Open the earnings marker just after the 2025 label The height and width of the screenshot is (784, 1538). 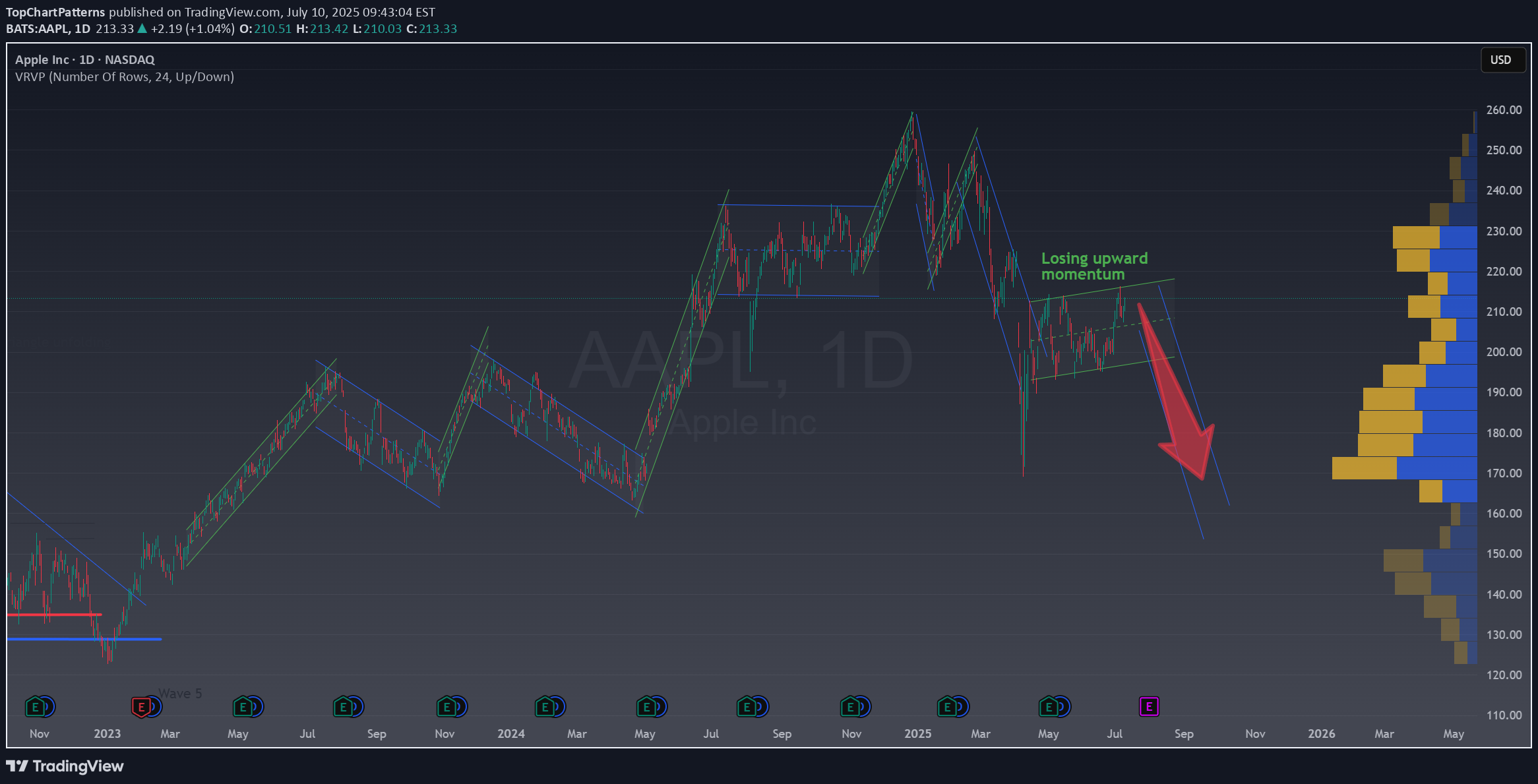(948, 707)
